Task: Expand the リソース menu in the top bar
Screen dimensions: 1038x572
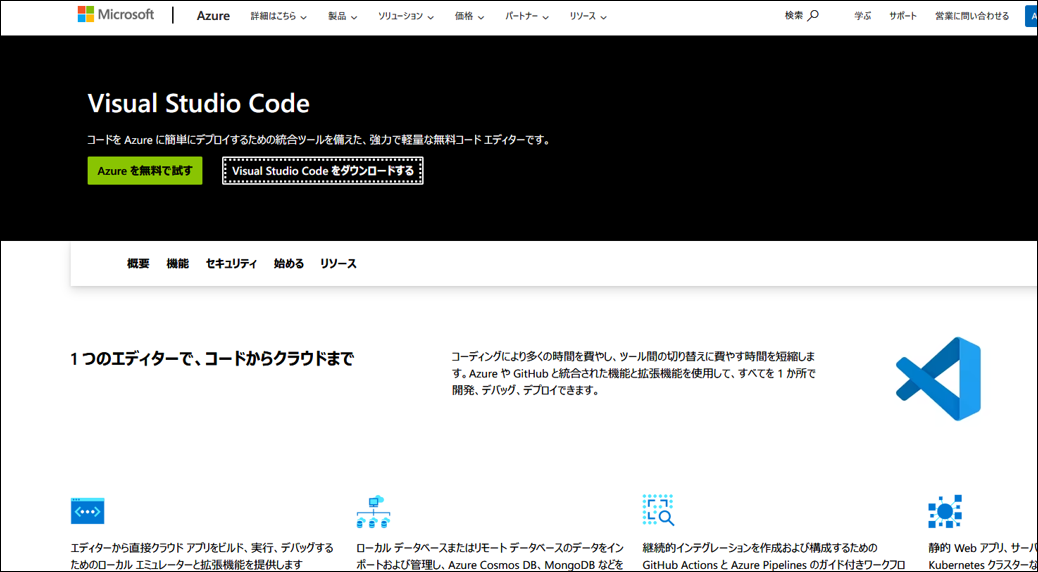Action: (588, 17)
